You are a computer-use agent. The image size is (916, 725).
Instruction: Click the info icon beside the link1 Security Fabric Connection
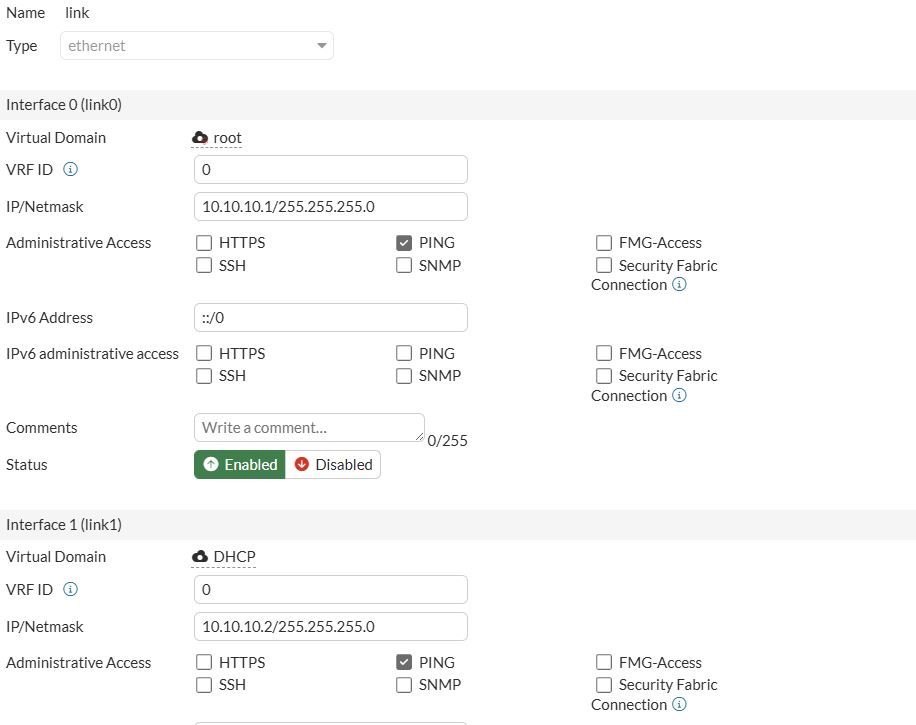coord(679,705)
